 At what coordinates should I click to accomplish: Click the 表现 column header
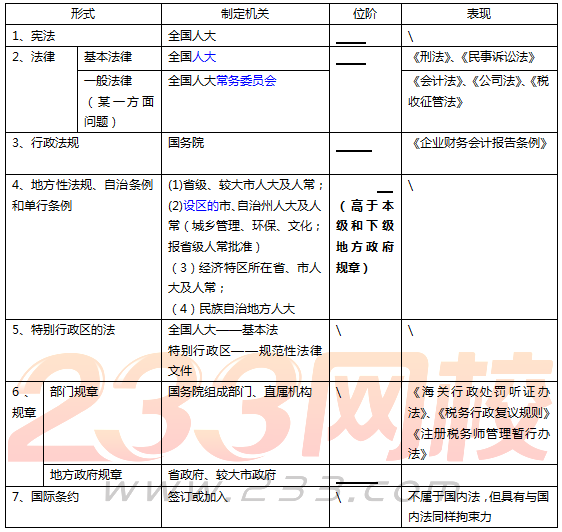pyautogui.click(x=479, y=14)
